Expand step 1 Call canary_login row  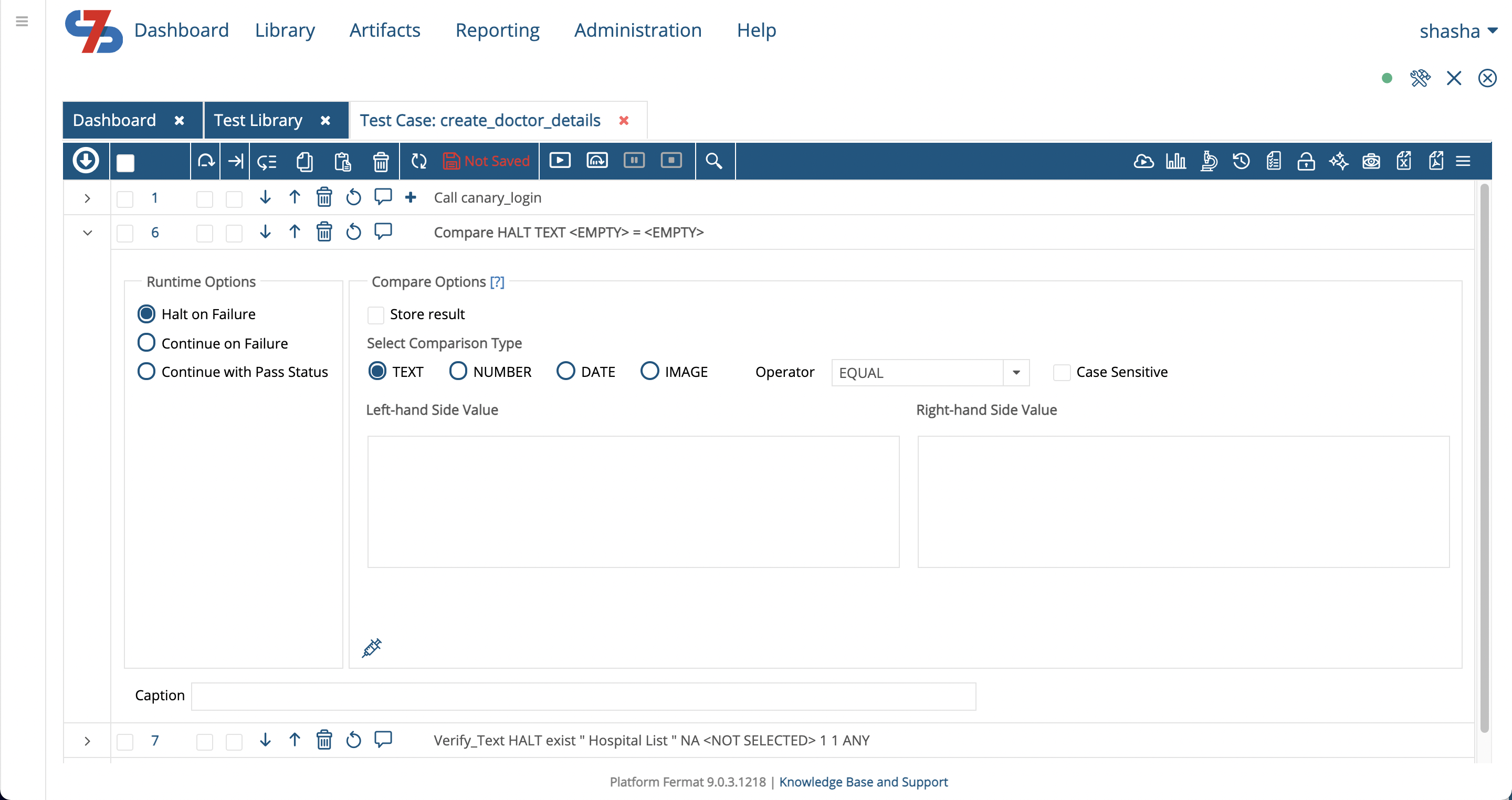[88, 198]
